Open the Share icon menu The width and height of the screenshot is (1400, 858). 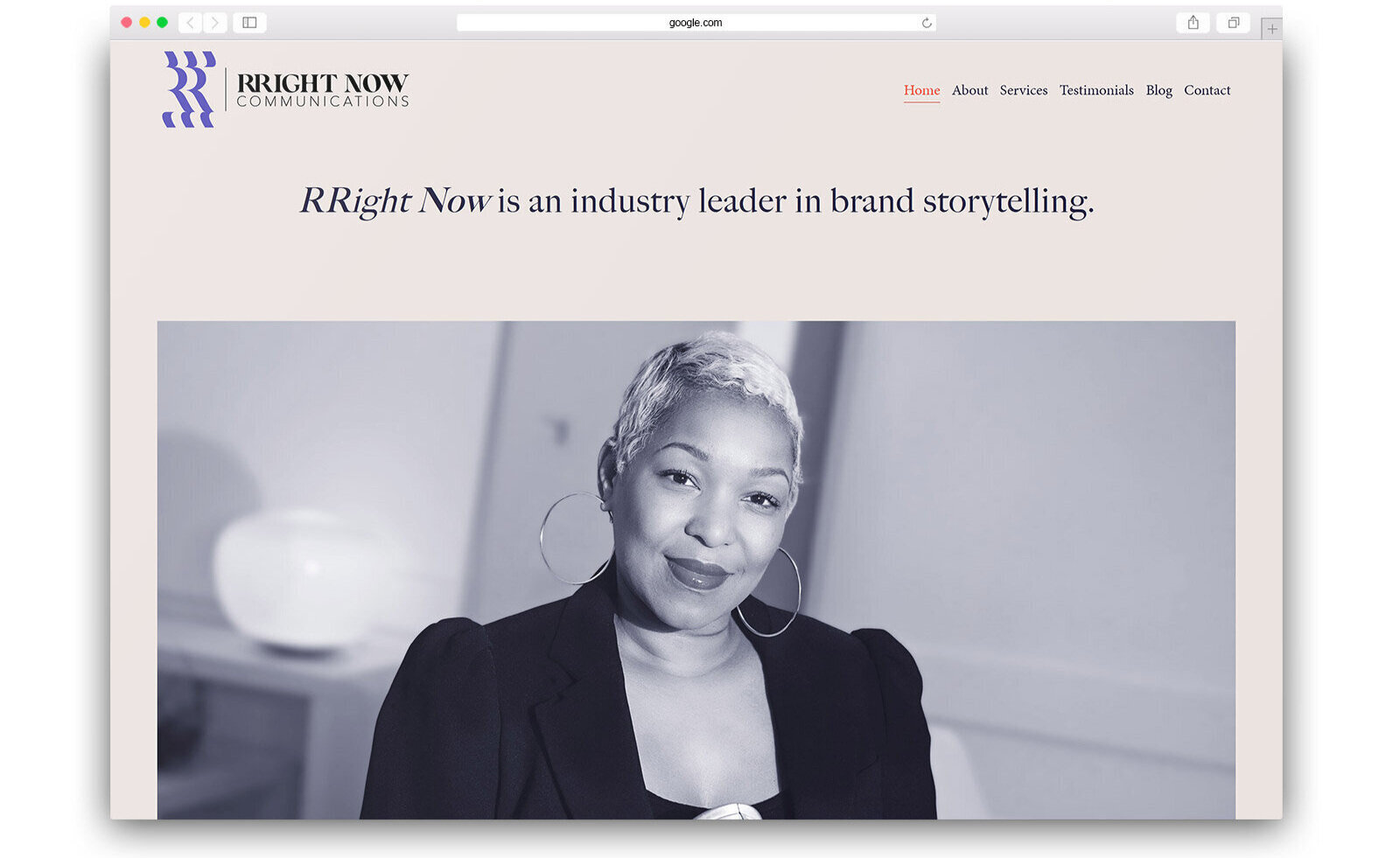pyautogui.click(x=1193, y=23)
